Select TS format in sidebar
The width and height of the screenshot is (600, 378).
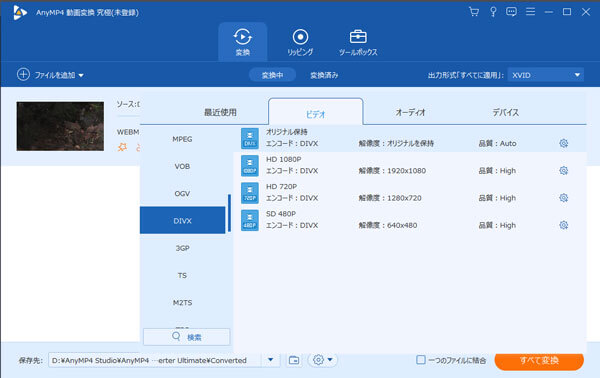pos(183,275)
